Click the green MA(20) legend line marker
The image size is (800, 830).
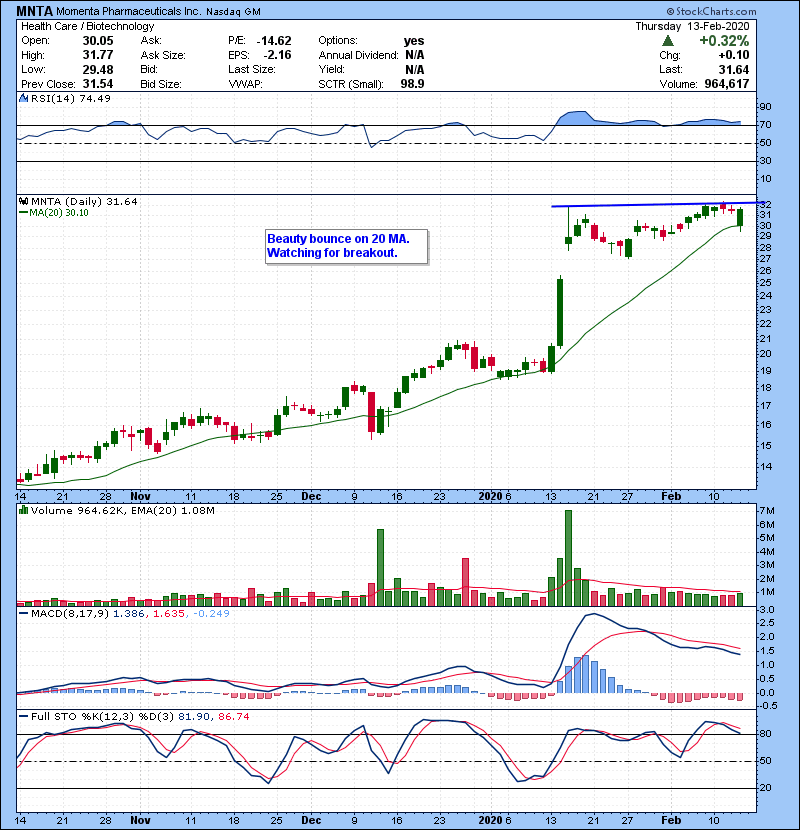[24, 212]
